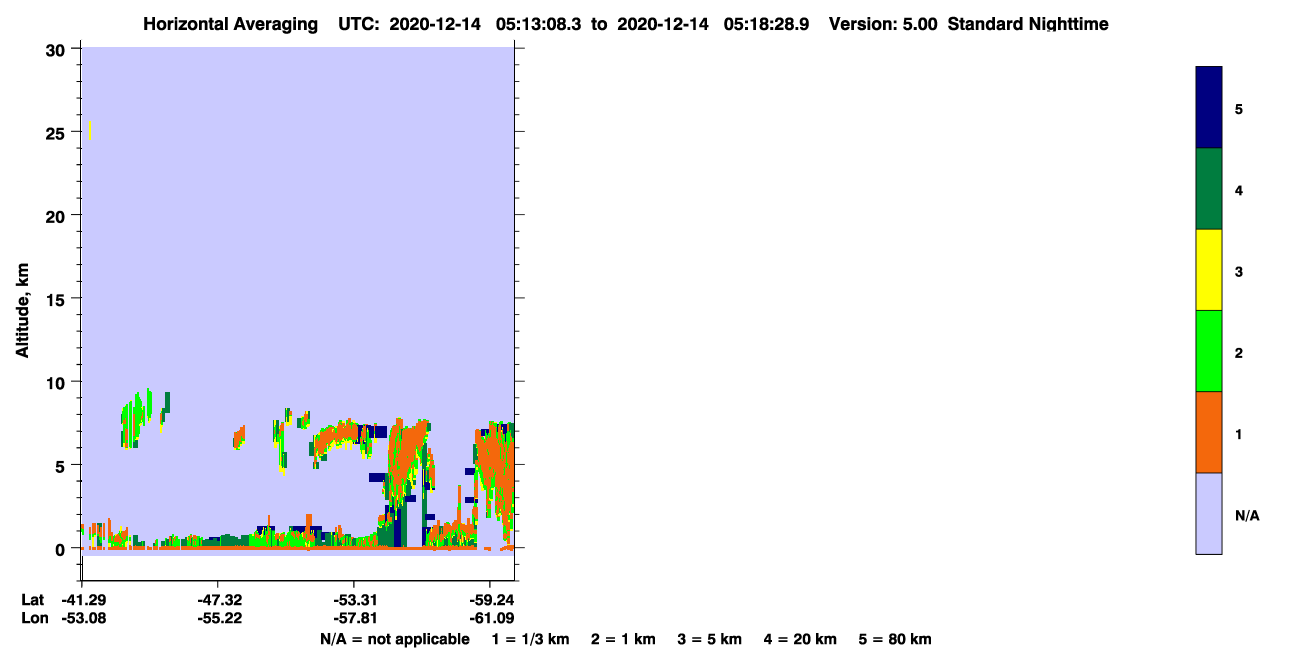This screenshot has height=667, width=1300.
Task: Click the 'Version: 5.00' text in title
Action: click(883, 24)
